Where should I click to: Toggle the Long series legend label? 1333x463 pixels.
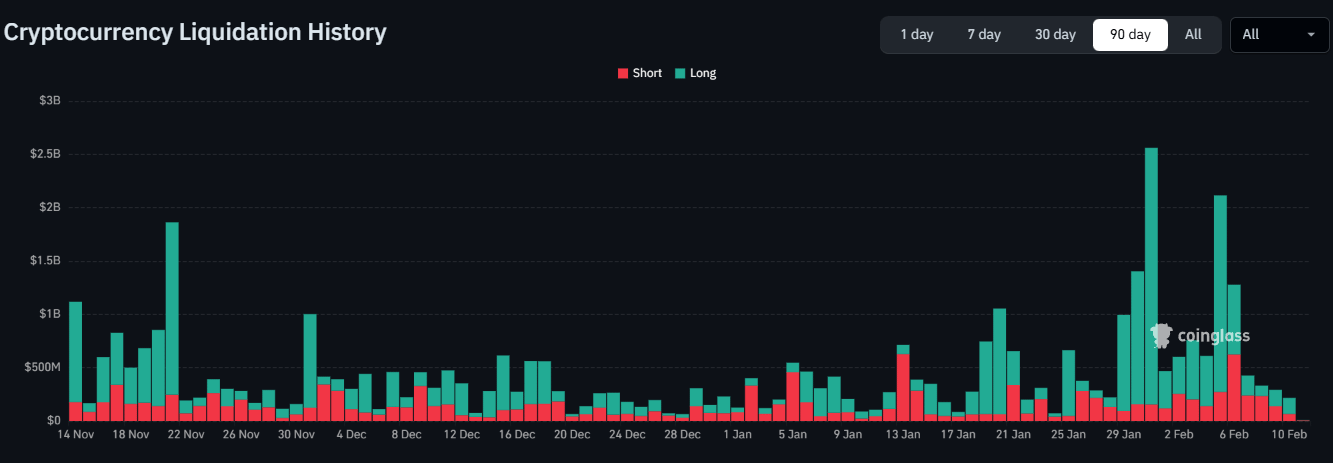[702, 73]
